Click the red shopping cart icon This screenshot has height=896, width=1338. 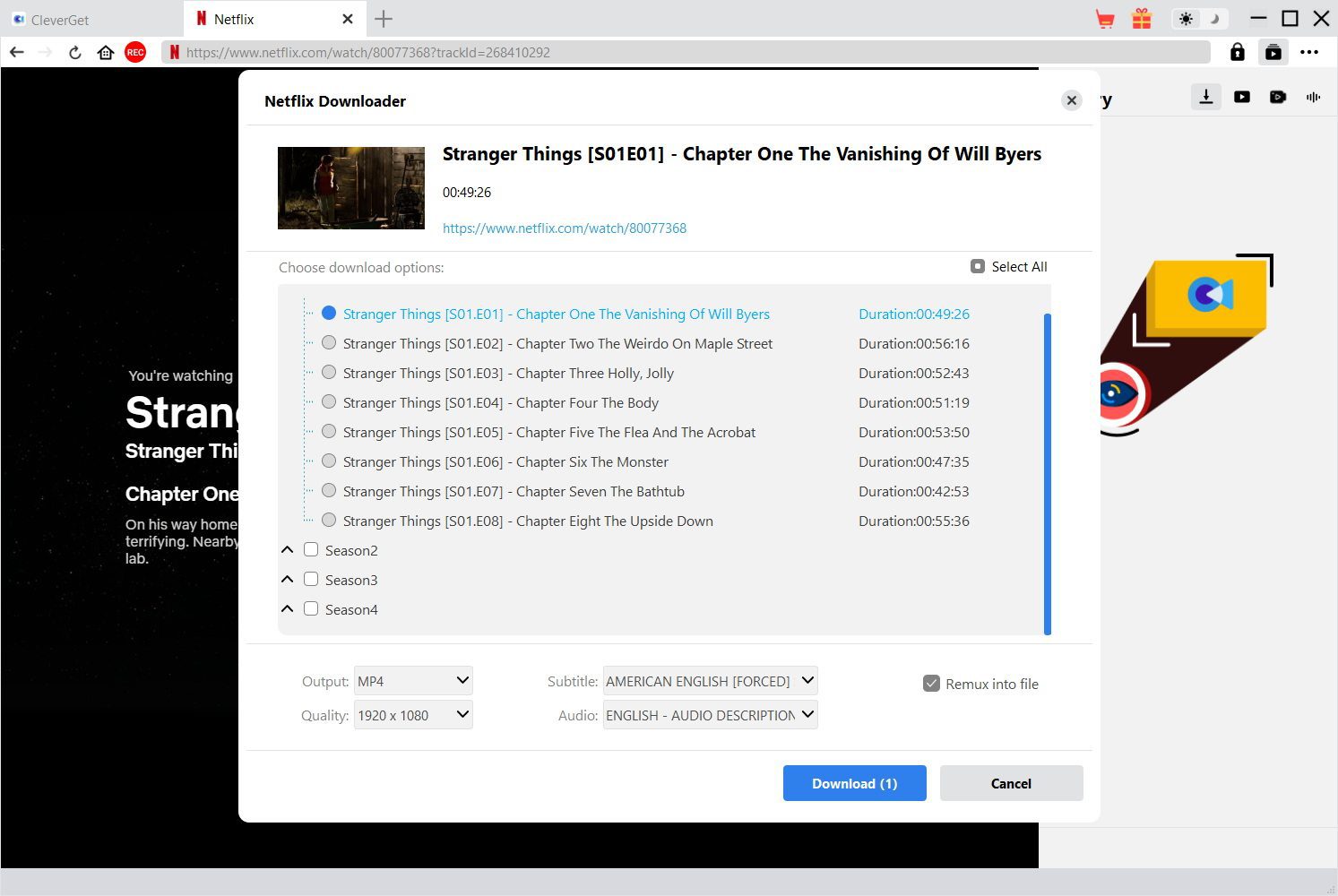click(x=1105, y=19)
